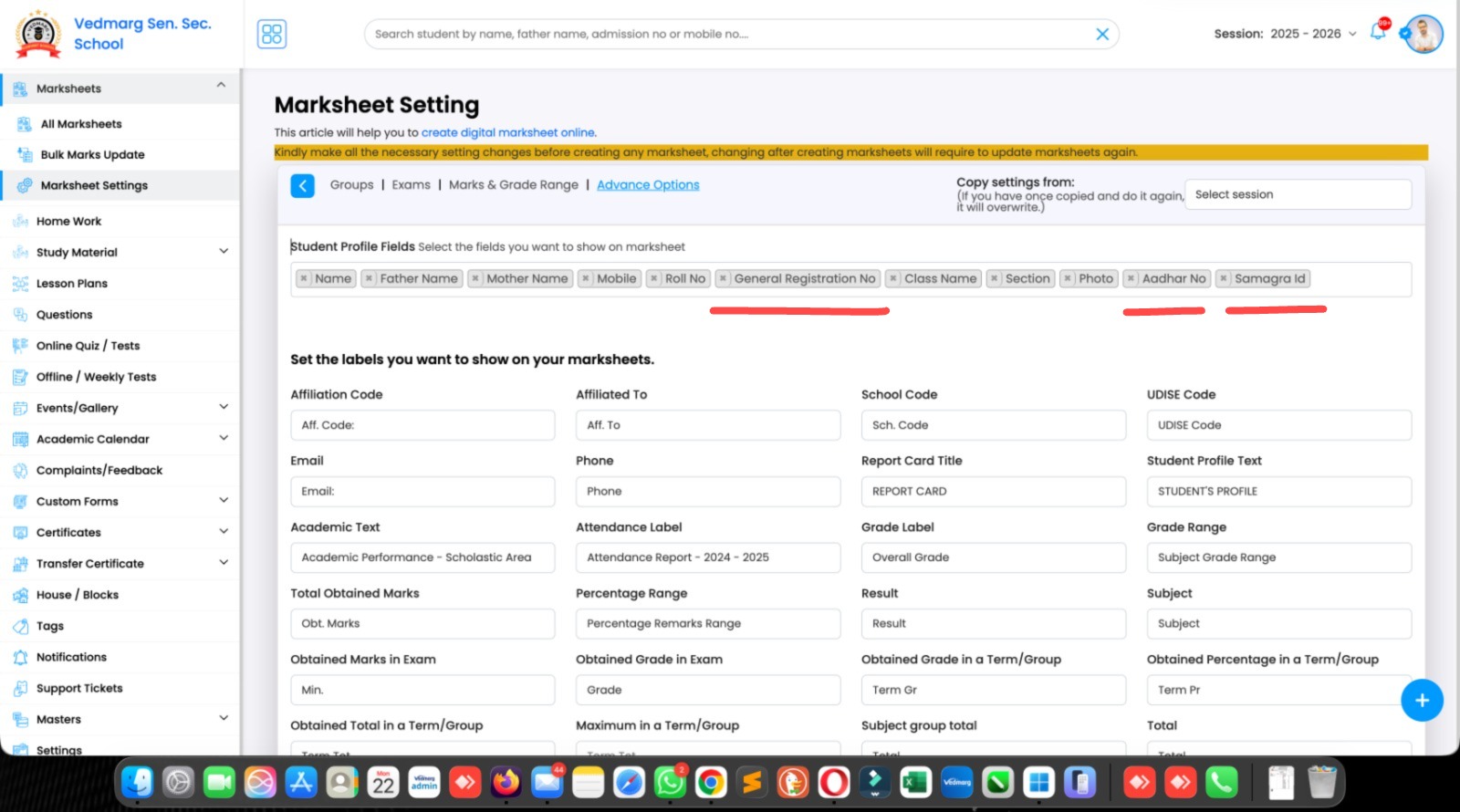Open the user profile avatar
The image size is (1460, 812).
tap(1423, 35)
